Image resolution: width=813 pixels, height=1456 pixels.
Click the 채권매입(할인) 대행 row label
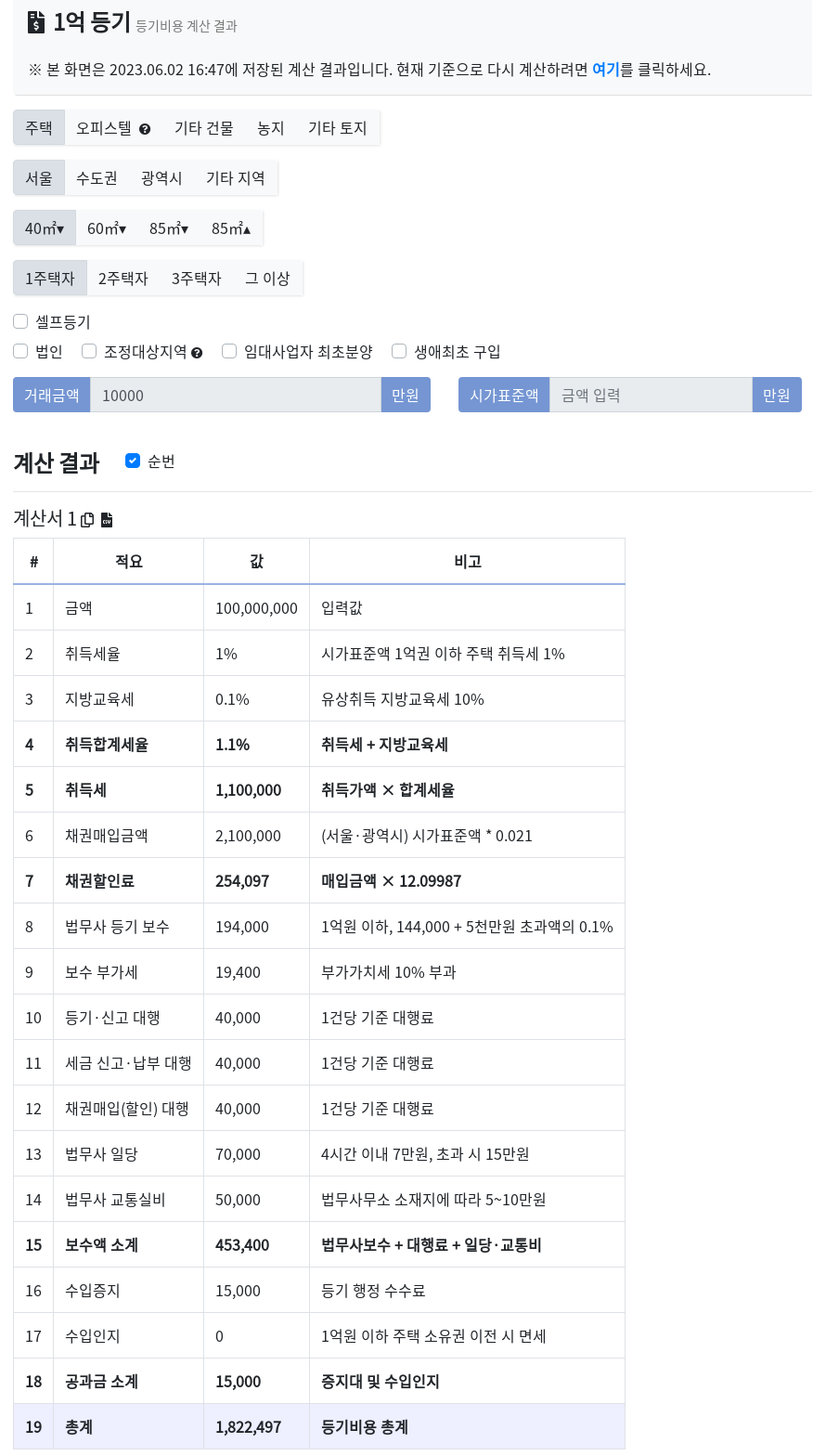[127, 1109]
